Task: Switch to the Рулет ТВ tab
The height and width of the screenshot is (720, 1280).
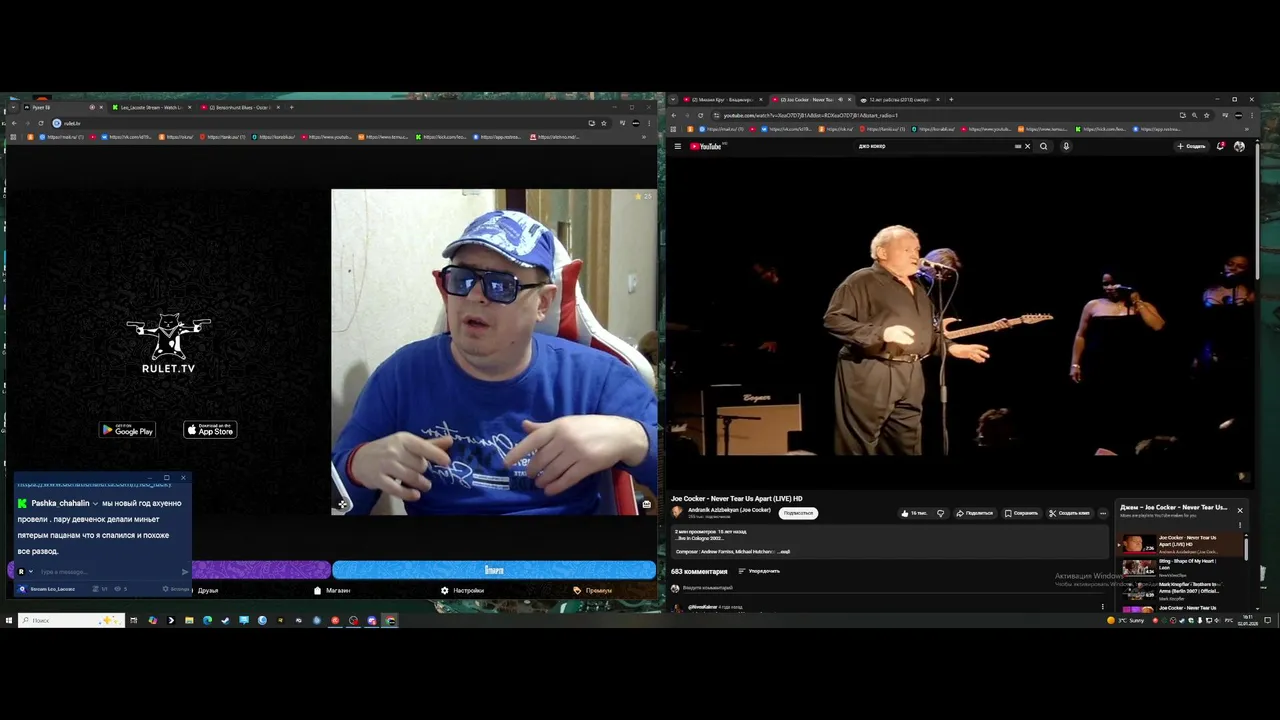Action: point(60,107)
